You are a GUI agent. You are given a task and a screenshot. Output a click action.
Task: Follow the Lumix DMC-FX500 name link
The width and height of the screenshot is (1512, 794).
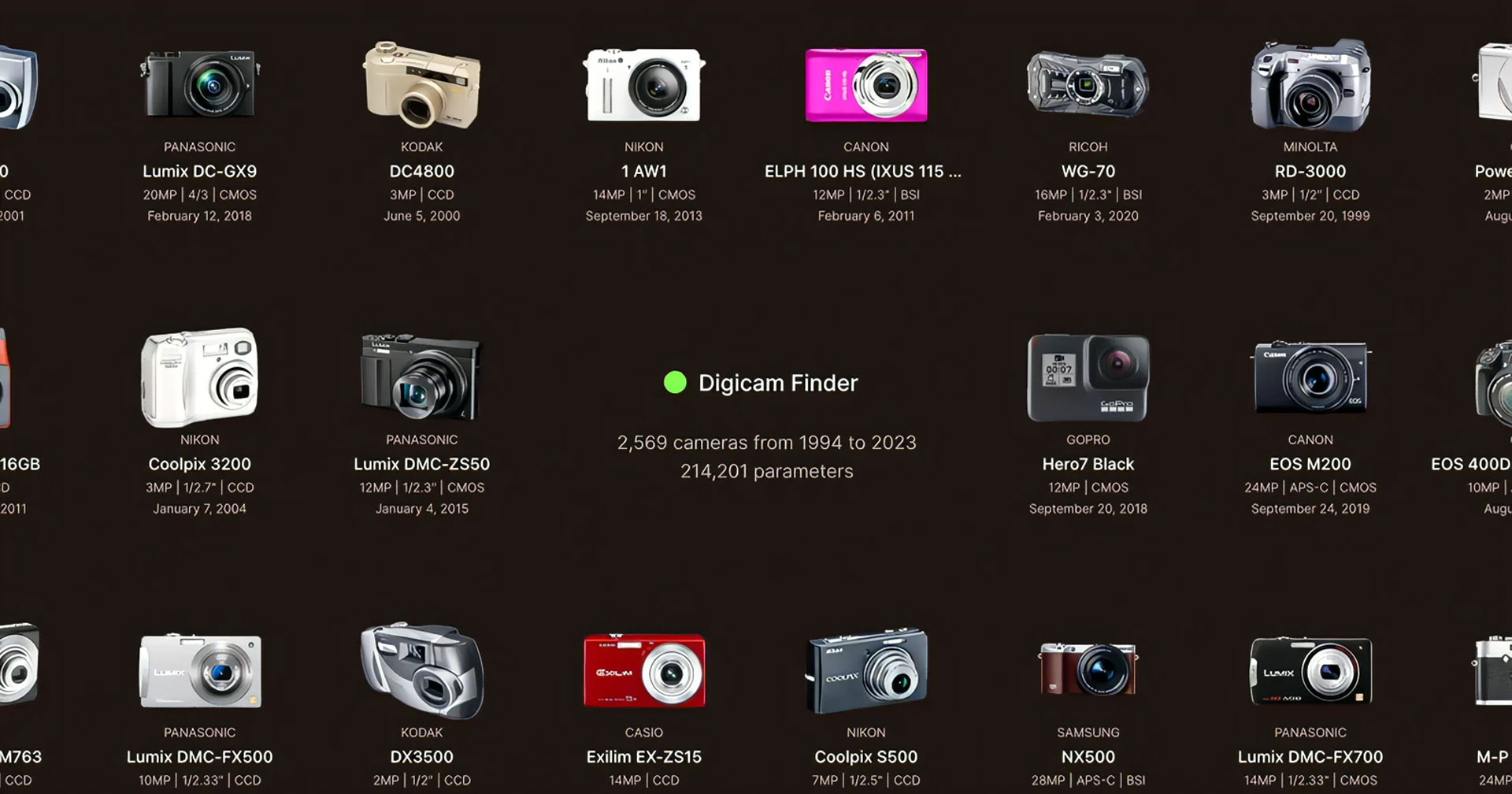[200, 757]
